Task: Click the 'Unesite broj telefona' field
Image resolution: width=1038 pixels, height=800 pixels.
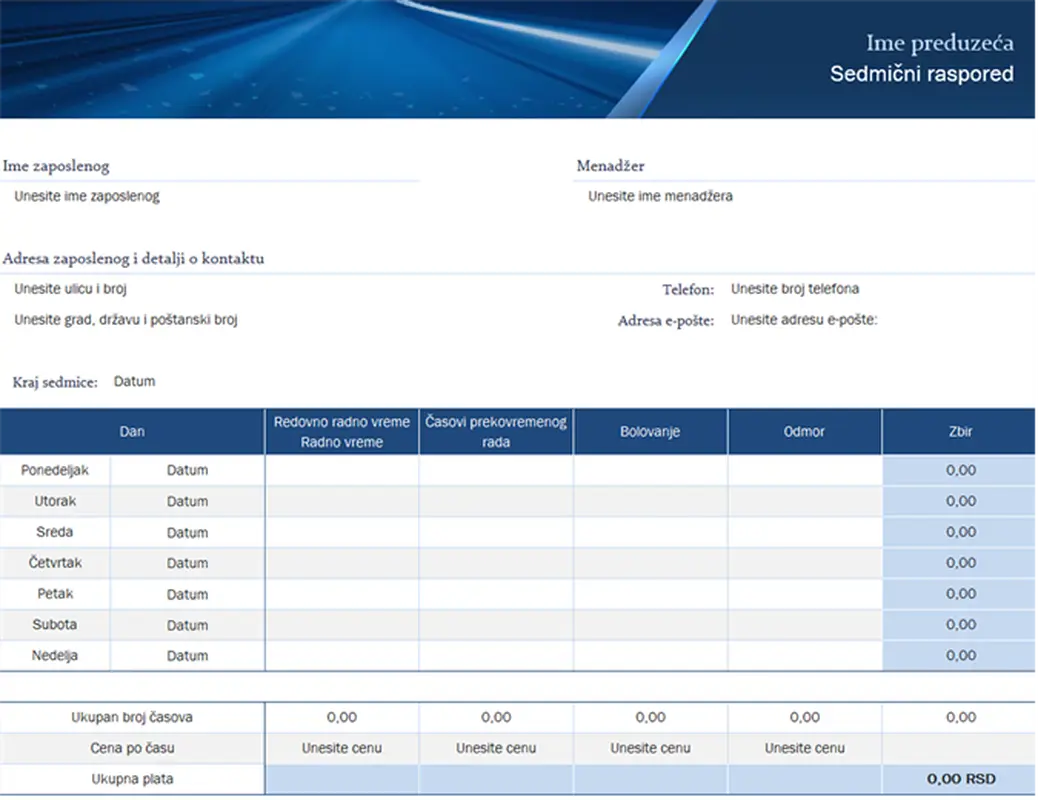Action: point(795,290)
